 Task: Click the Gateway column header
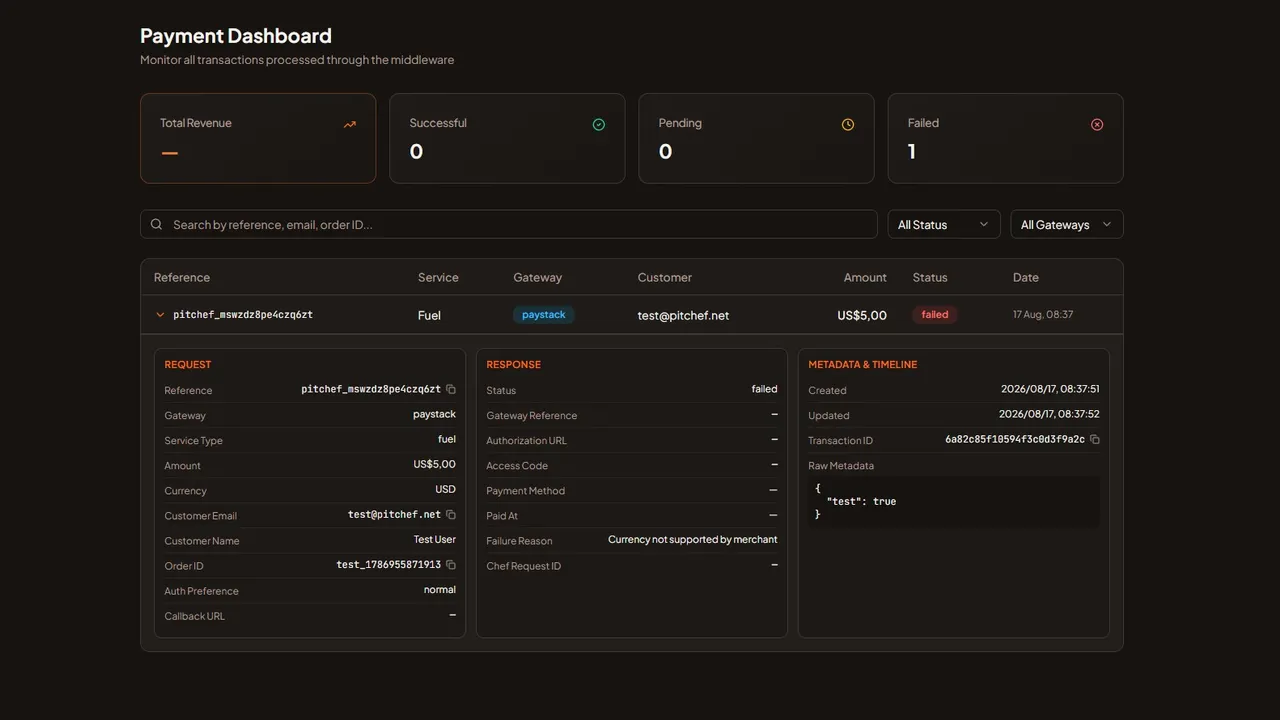(x=538, y=277)
